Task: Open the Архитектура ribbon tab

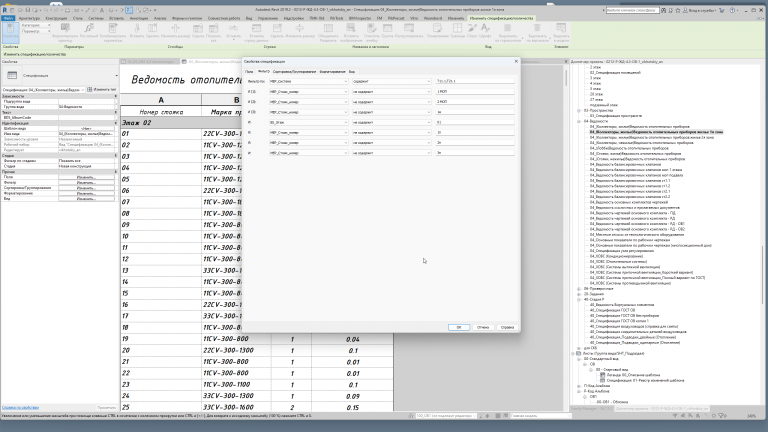Action: click(29, 18)
